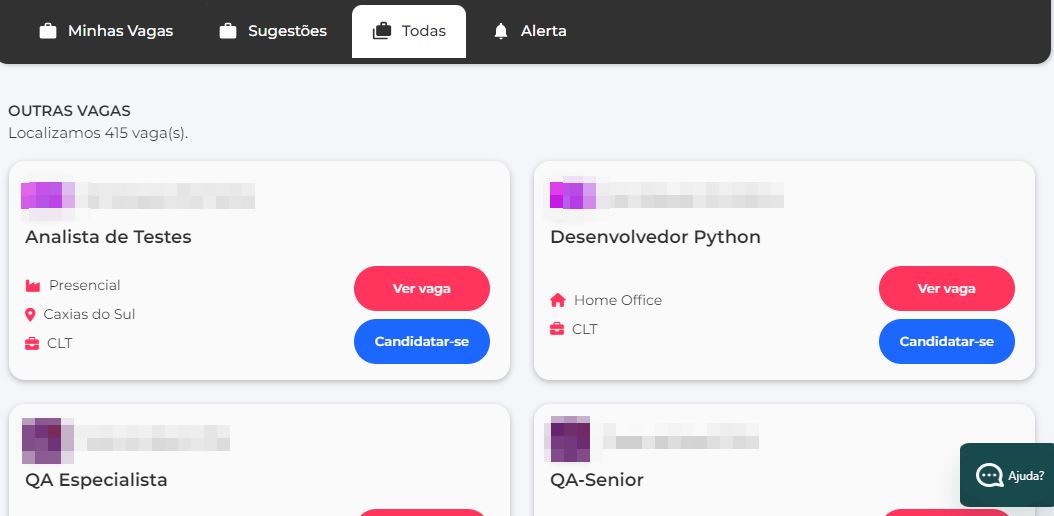Click the CLT briefcase icon in Desenvolvedor Python card
1054x516 pixels.
pos(557,329)
